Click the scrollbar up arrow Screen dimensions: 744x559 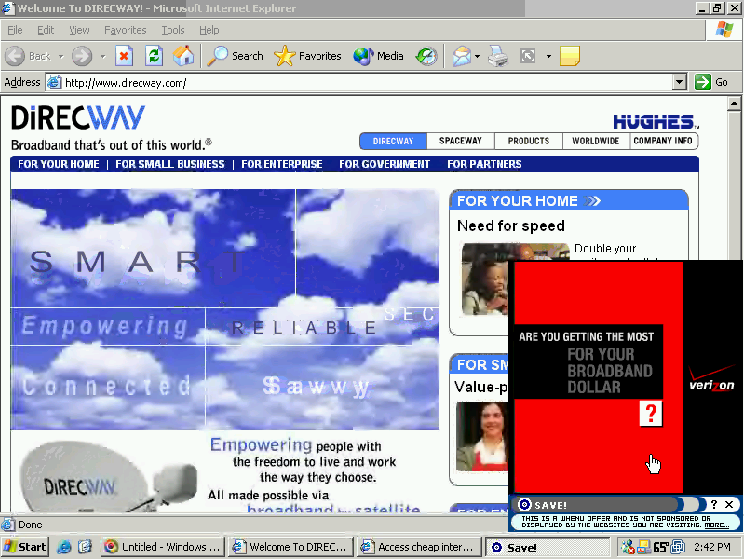point(734,103)
